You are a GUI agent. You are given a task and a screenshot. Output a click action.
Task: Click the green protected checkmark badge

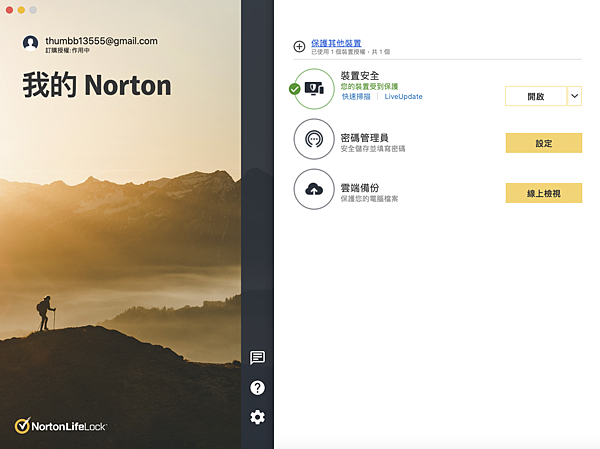[x=295, y=89]
